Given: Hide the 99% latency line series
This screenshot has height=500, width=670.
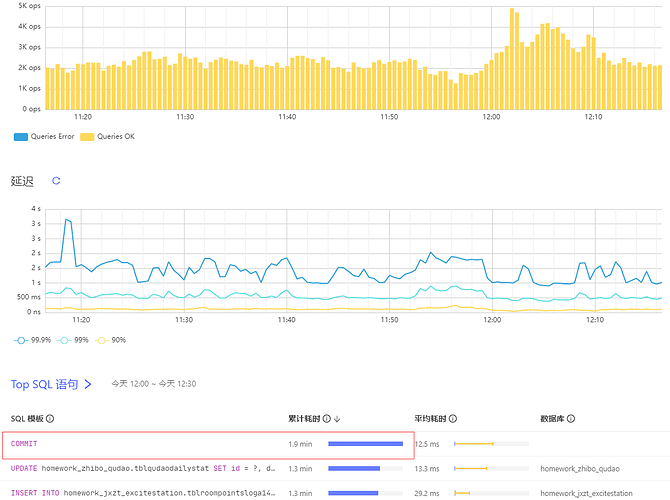Looking at the screenshot, I should point(72,340).
